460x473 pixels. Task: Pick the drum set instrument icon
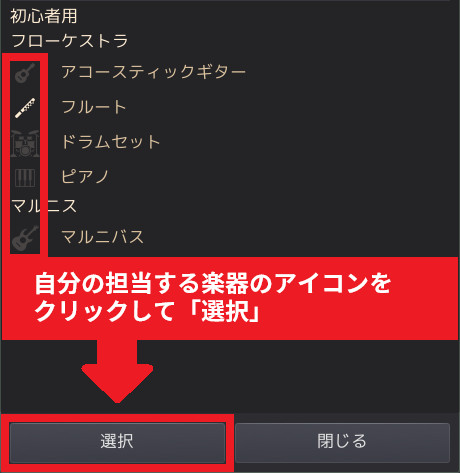[25, 143]
